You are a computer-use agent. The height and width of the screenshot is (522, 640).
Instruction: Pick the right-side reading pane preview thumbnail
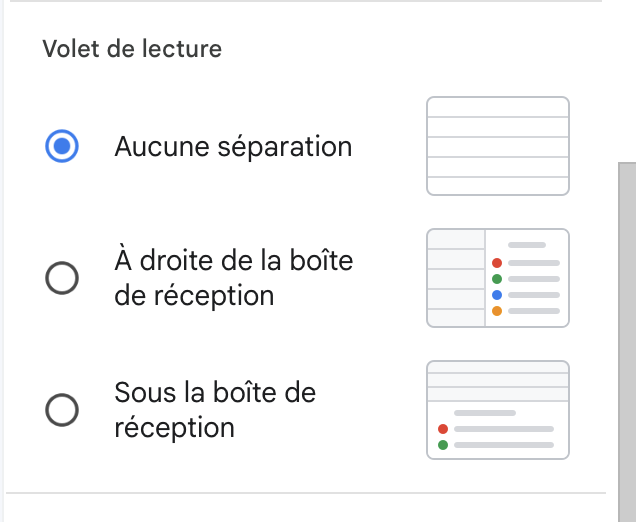tap(498, 278)
